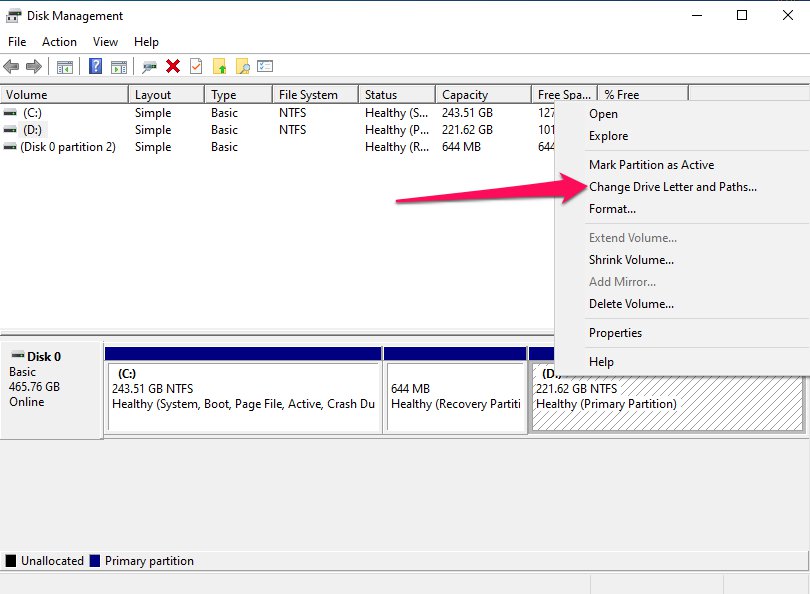Choose Change Drive Letter and Paths
The height and width of the screenshot is (594, 810).
pos(672,187)
